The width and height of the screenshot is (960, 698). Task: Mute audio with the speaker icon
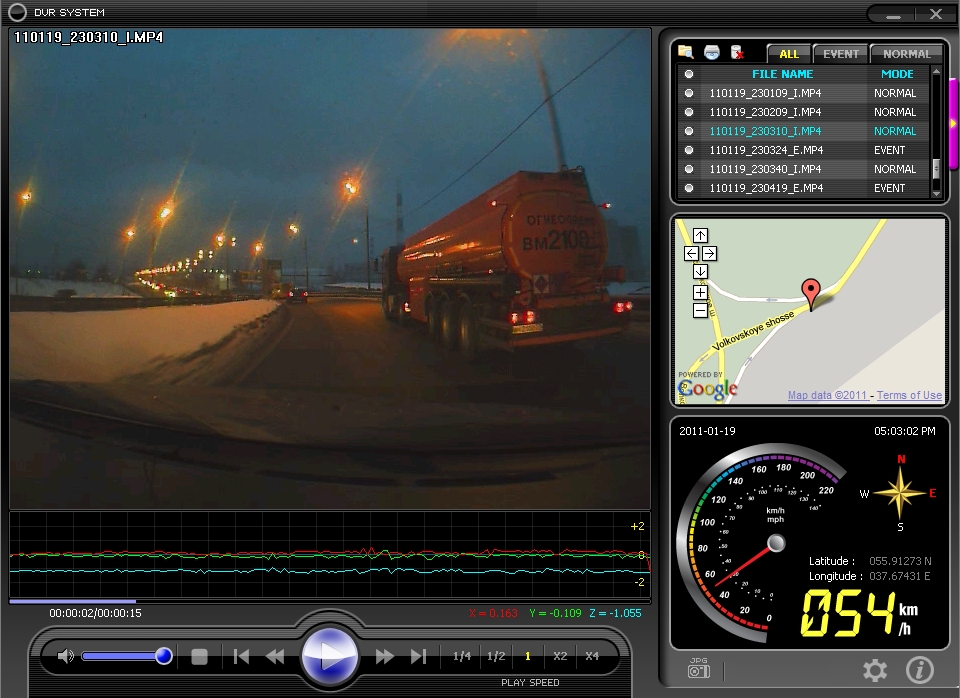[66, 656]
